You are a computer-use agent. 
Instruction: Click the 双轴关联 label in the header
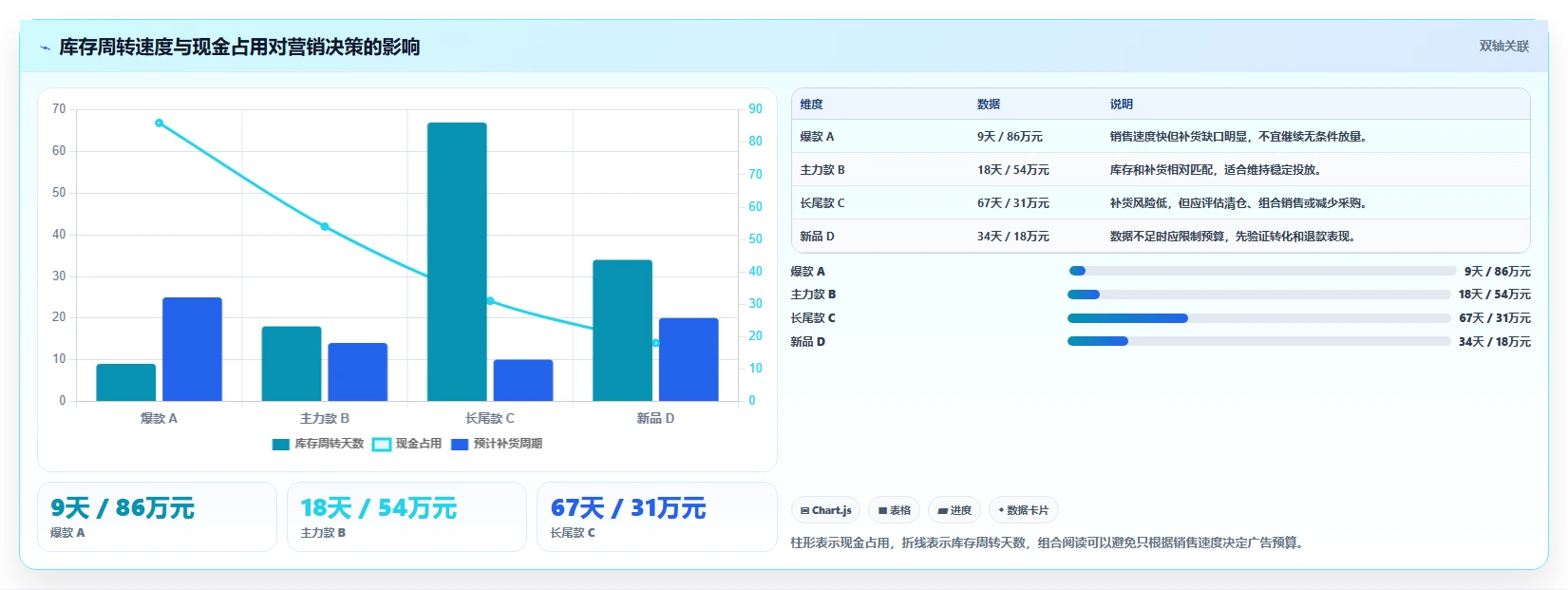pos(1504,47)
